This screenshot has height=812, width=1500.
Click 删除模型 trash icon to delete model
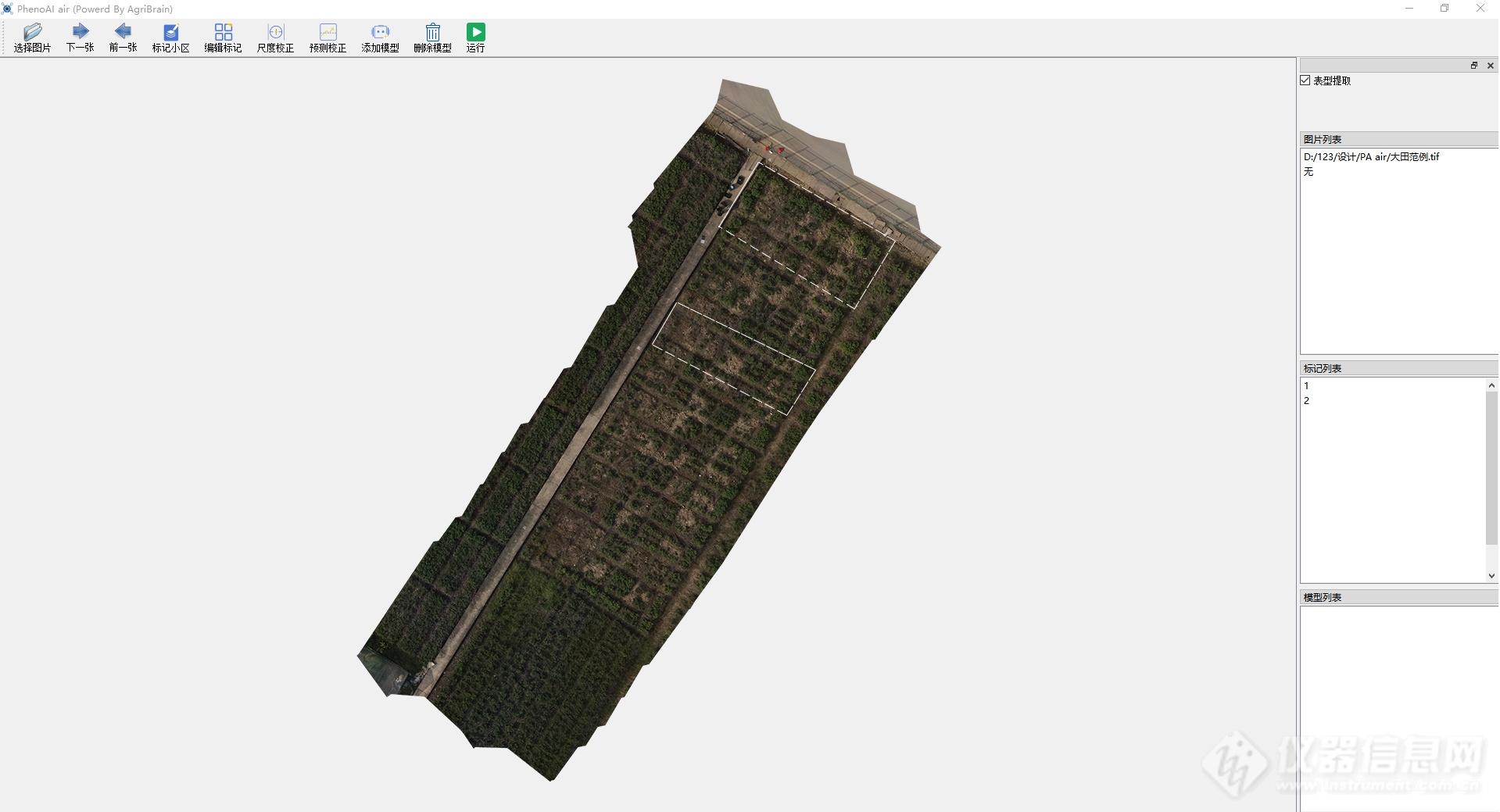tap(432, 38)
